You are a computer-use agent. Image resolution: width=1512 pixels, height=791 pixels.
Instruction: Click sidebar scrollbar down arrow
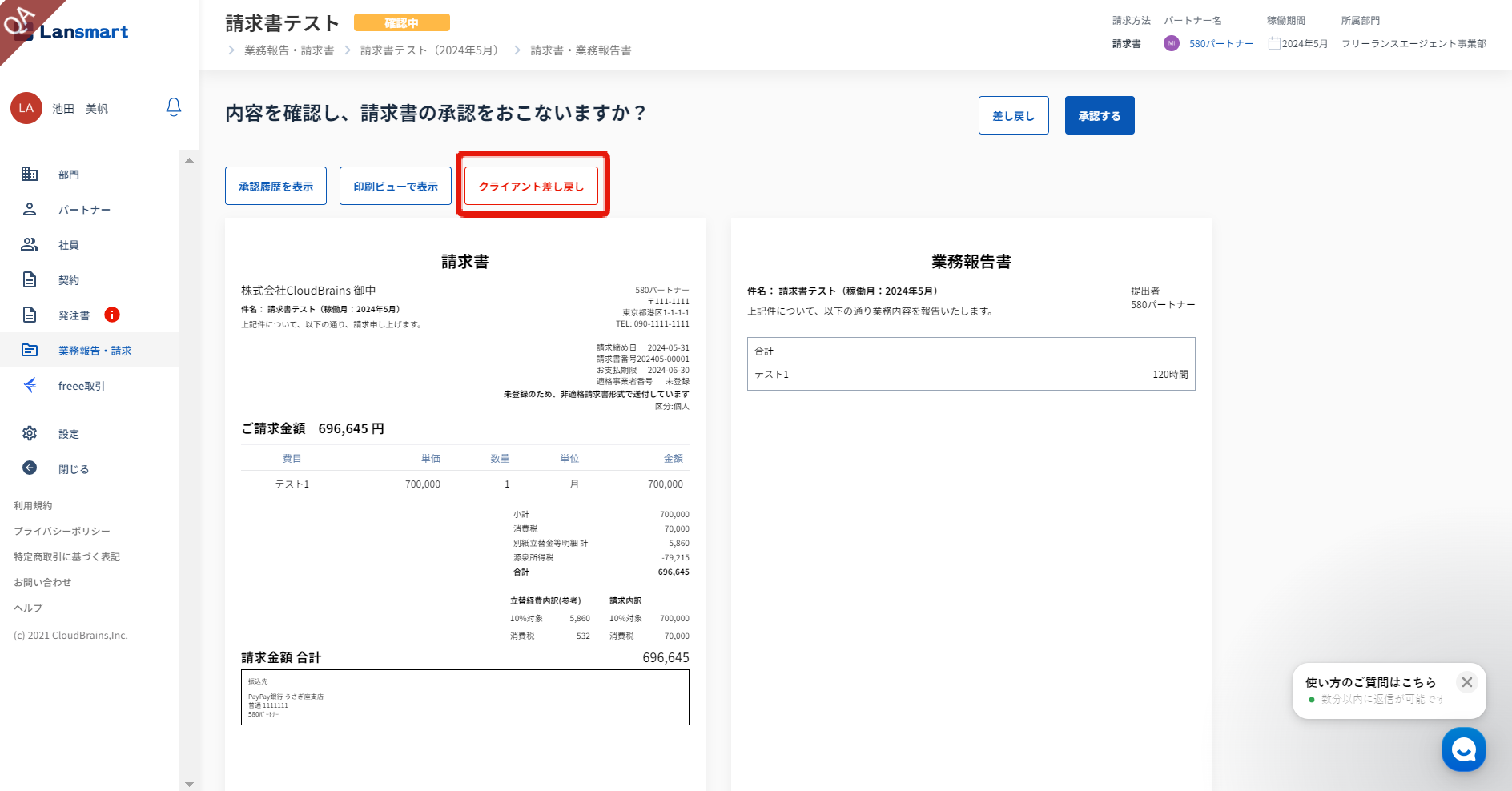coord(189,784)
